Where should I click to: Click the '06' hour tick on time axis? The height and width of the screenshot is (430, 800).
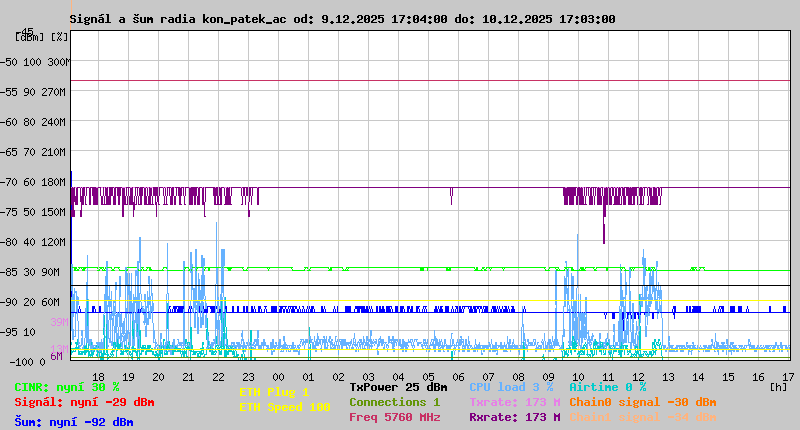pyautogui.click(x=458, y=377)
